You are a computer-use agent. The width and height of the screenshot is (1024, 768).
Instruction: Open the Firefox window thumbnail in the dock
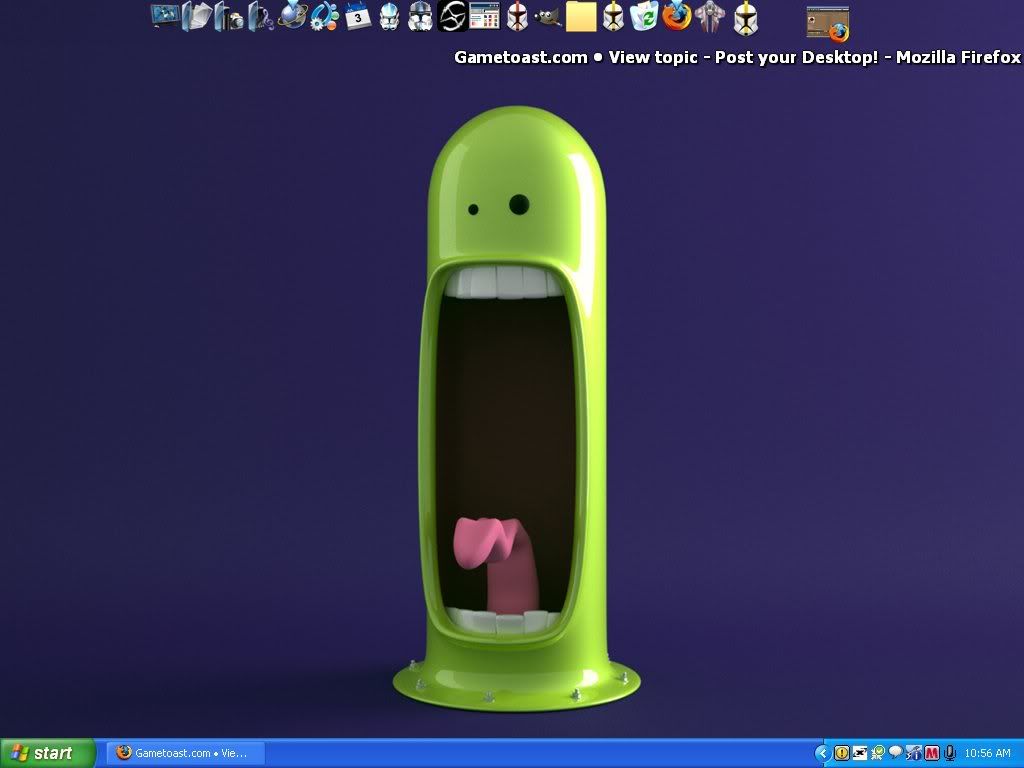[828, 24]
